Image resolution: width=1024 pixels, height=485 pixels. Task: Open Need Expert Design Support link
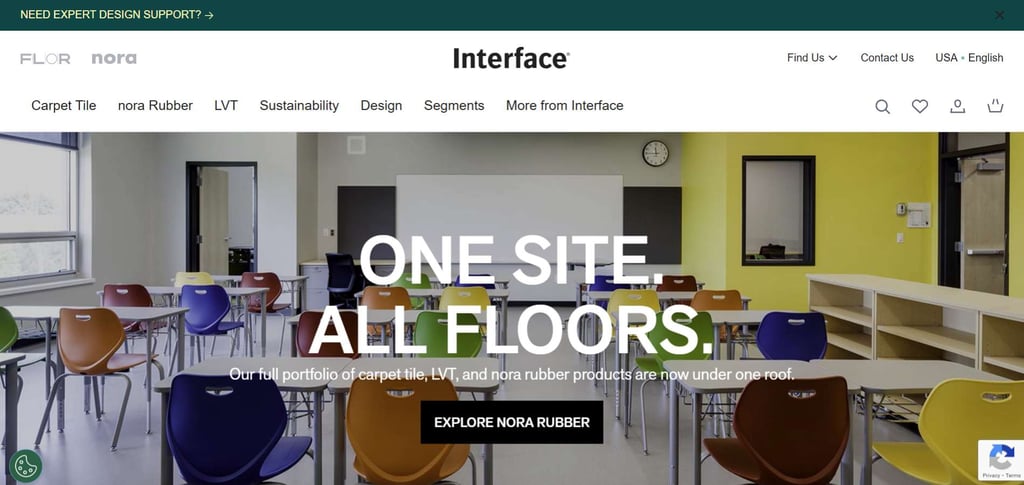117,14
